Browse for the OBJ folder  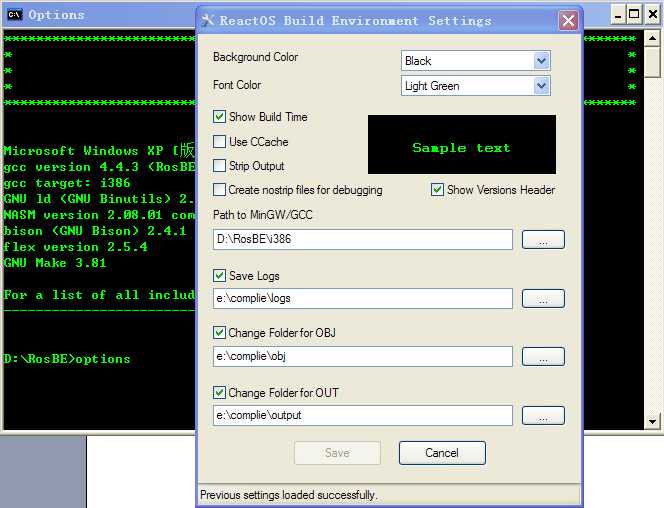pos(543,356)
